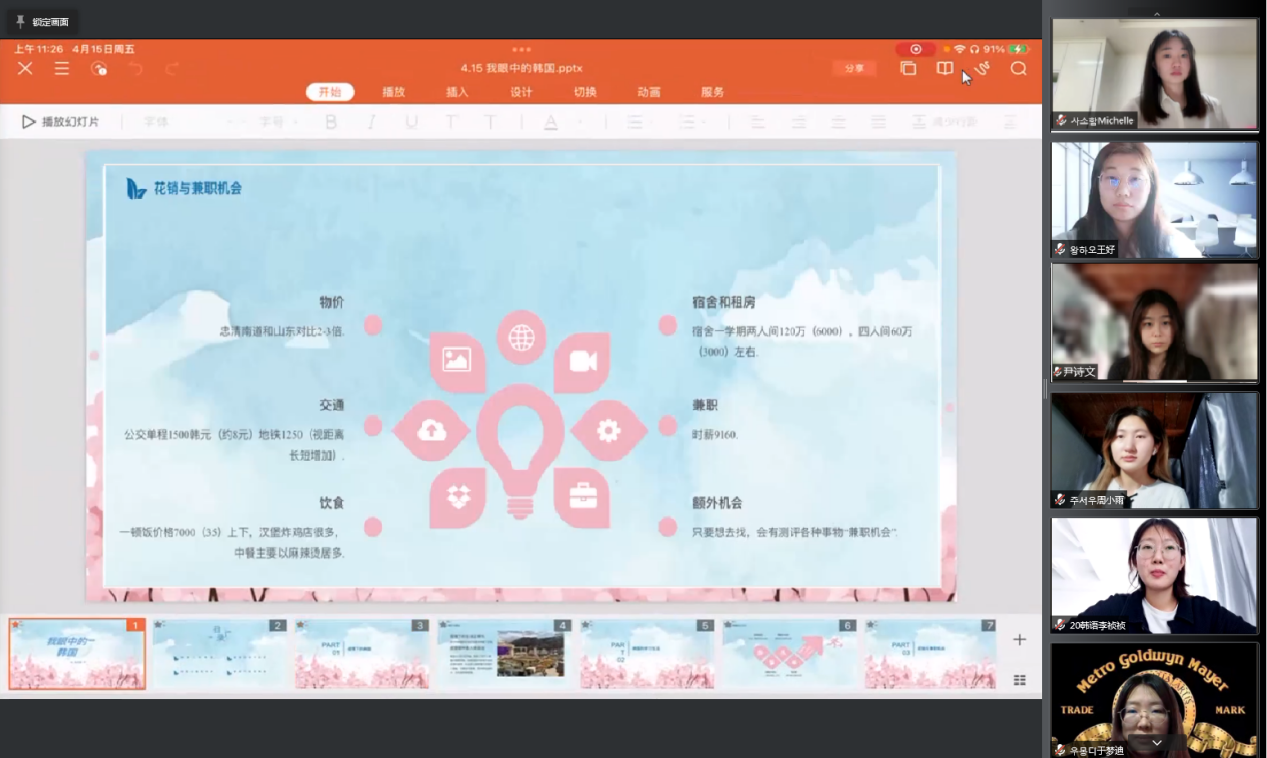Switch to the 动画 tab

coord(648,92)
